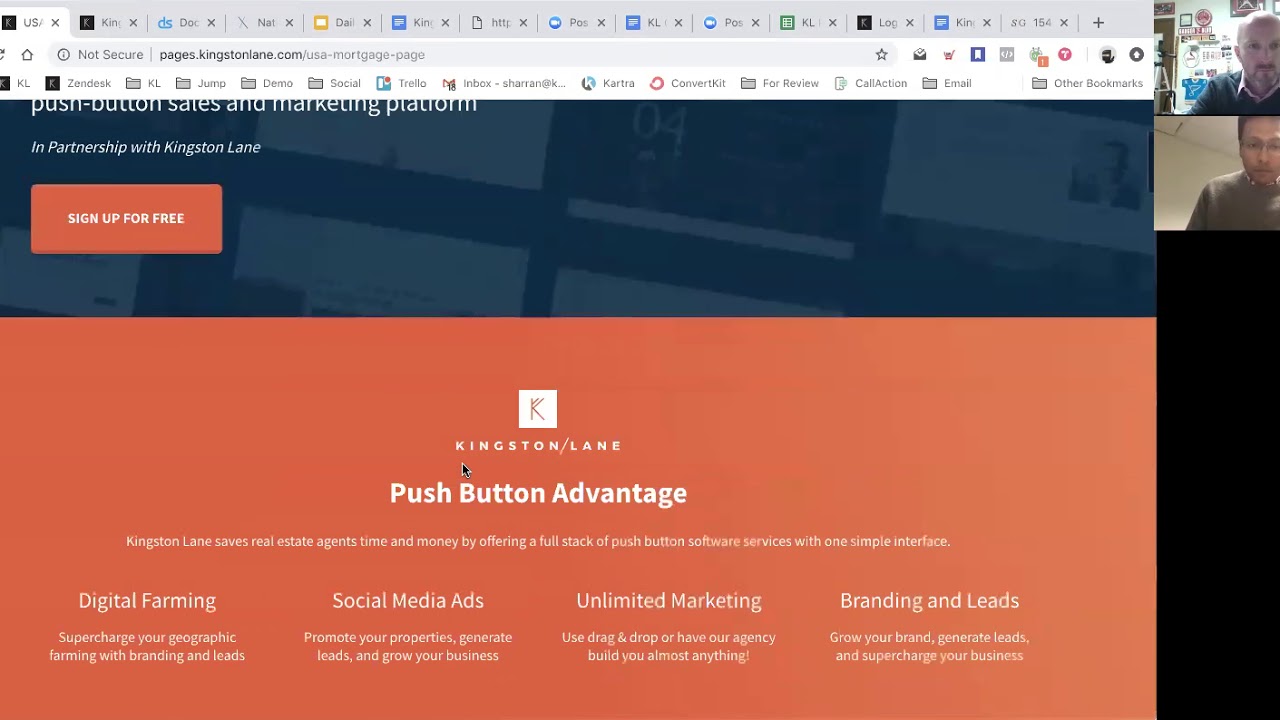Open a new tab with plus button

[1098, 22]
